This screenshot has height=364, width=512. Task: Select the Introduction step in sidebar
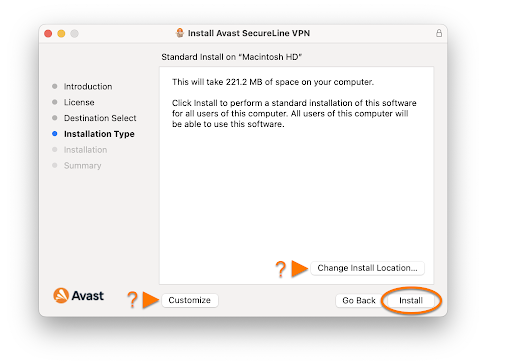tap(88, 86)
